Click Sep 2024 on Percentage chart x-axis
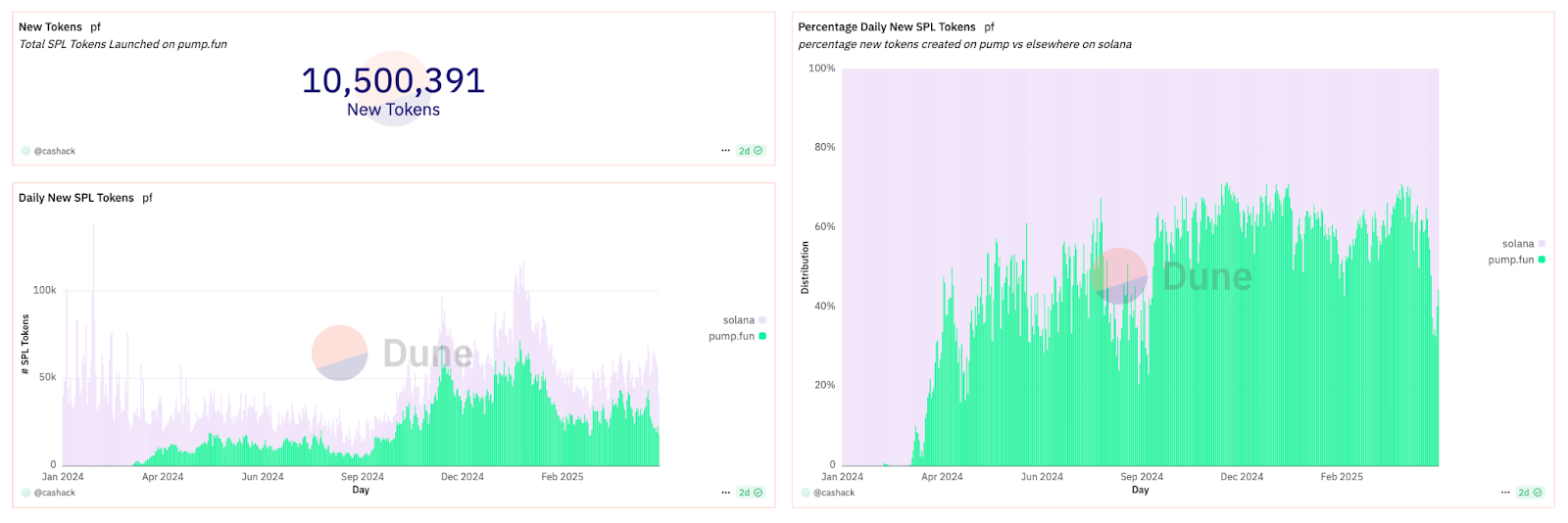The width and height of the screenshot is (1568, 523). point(1142,477)
